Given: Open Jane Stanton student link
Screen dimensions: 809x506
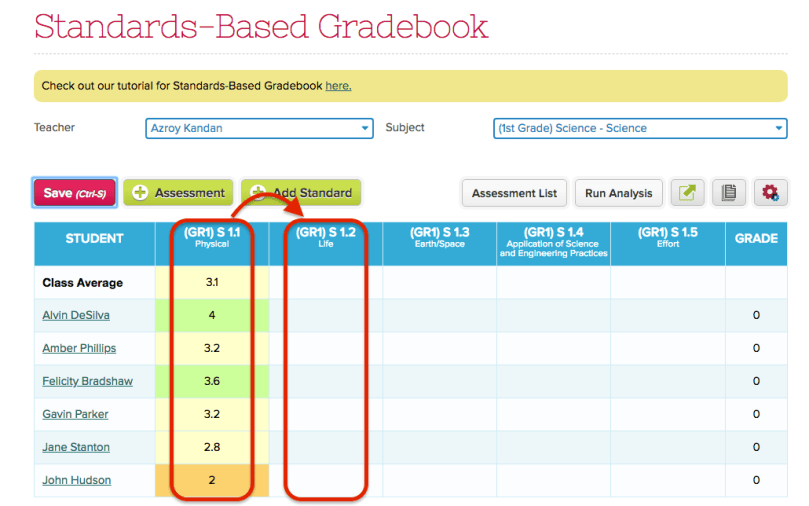Looking at the screenshot, I should tap(76, 447).
